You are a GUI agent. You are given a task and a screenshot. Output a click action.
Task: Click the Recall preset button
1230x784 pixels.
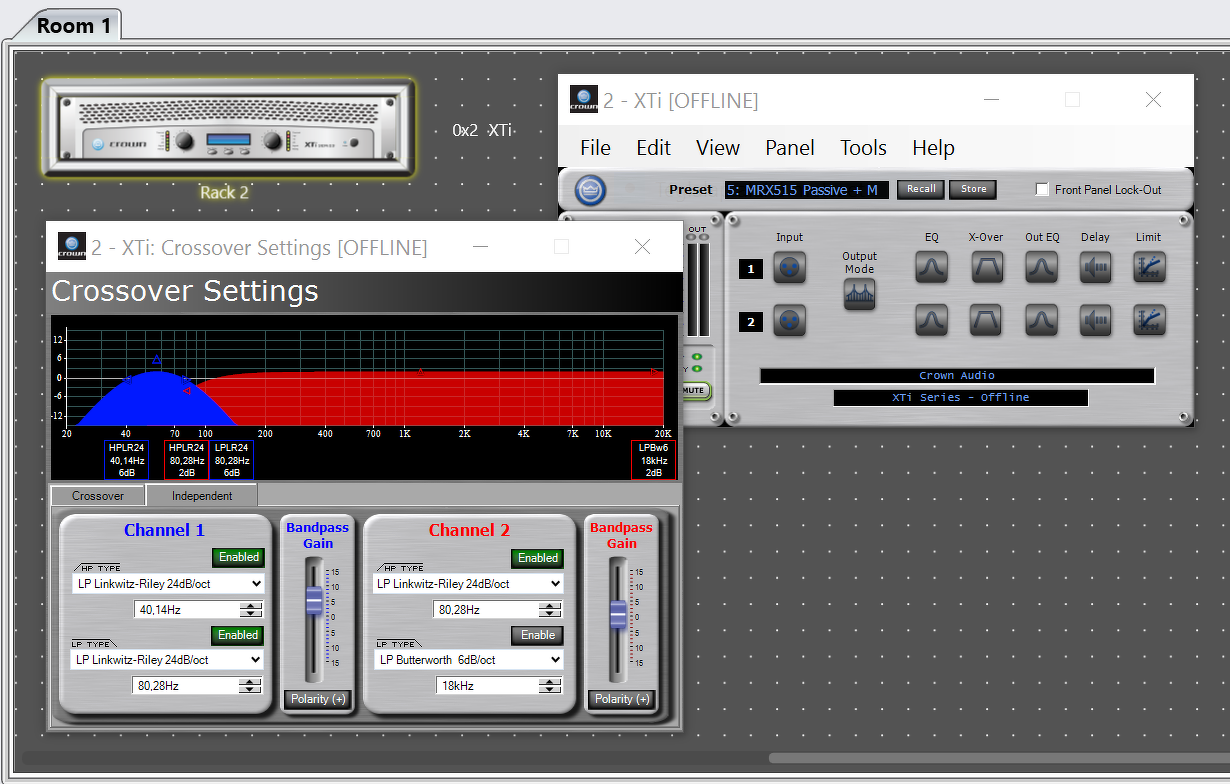[x=921, y=189]
